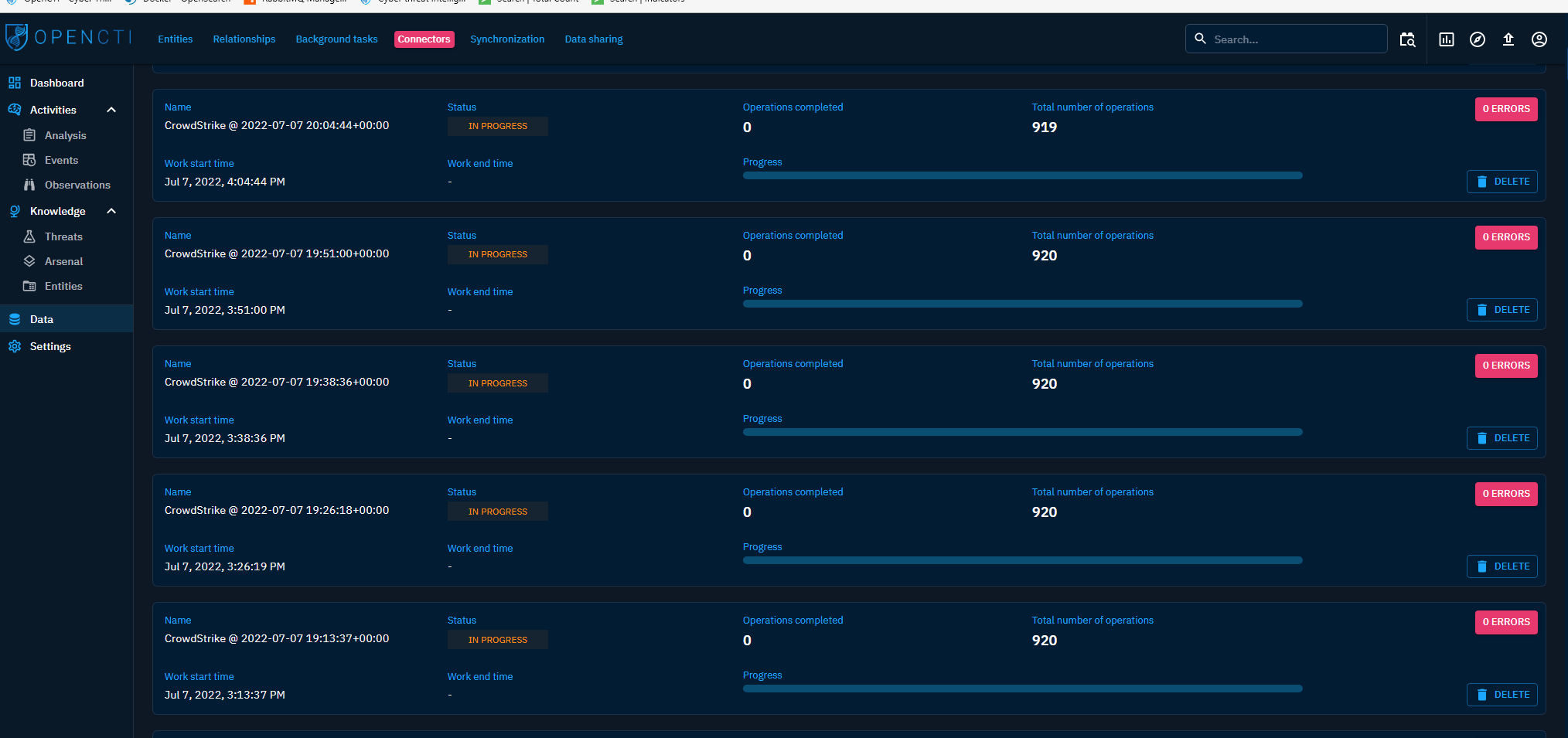View errors for the CrowdStrike 19:51:00 work

click(1505, 237)
